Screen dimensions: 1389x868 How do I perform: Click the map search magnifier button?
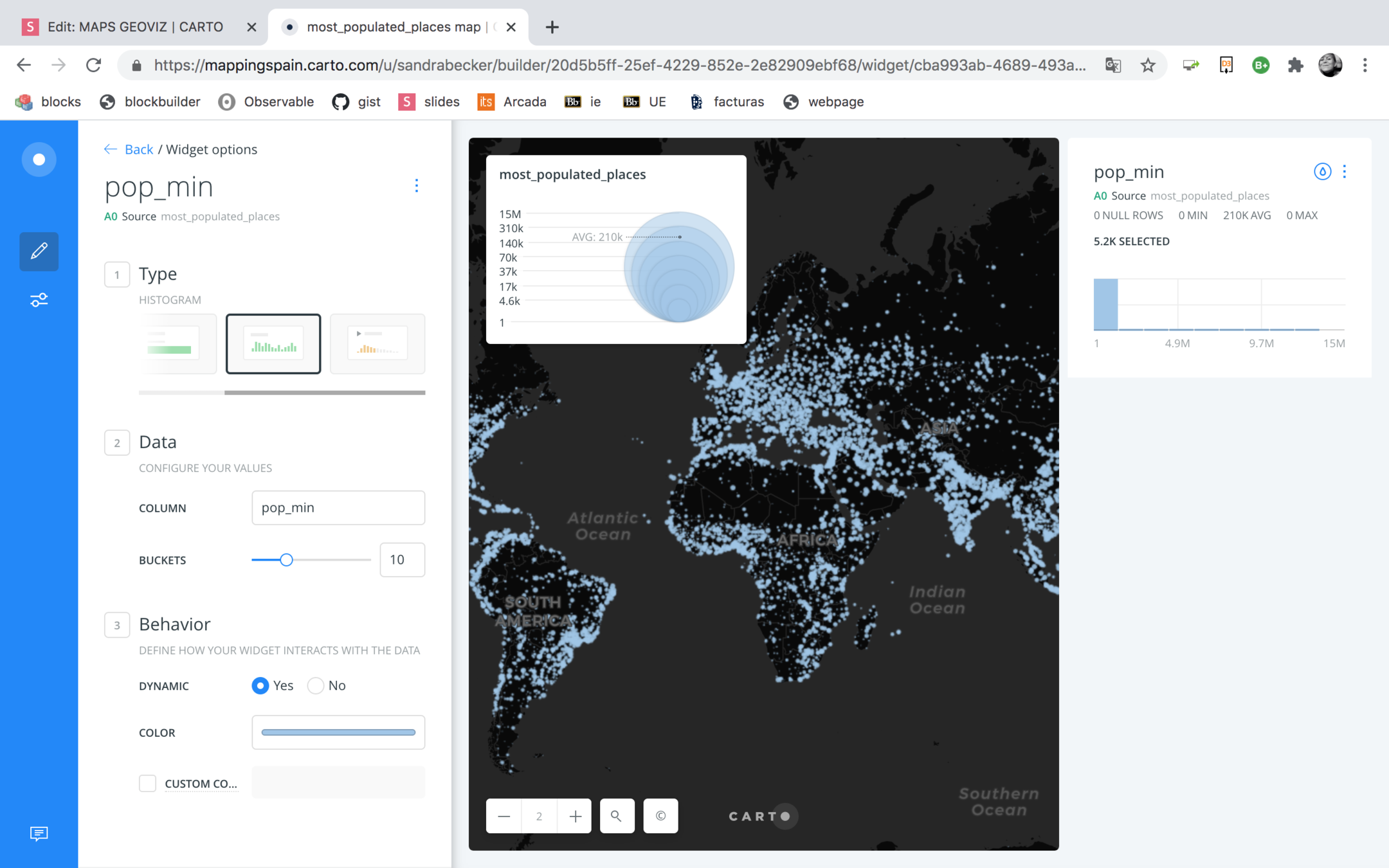tap(616, 816)
